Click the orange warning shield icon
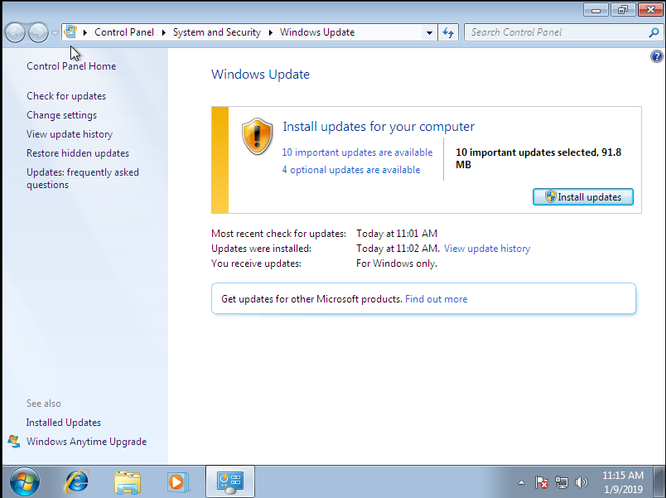The height and width of the screenshot is (498, 666). click(x=257, y=136)
